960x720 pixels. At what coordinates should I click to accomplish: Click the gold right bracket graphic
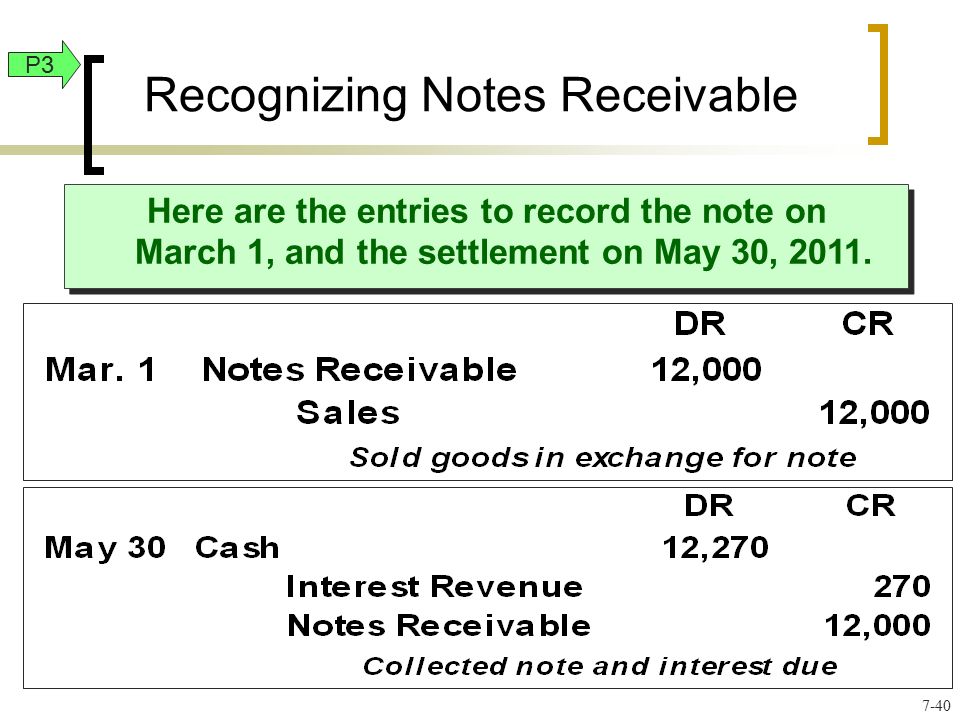coord(878,84)
